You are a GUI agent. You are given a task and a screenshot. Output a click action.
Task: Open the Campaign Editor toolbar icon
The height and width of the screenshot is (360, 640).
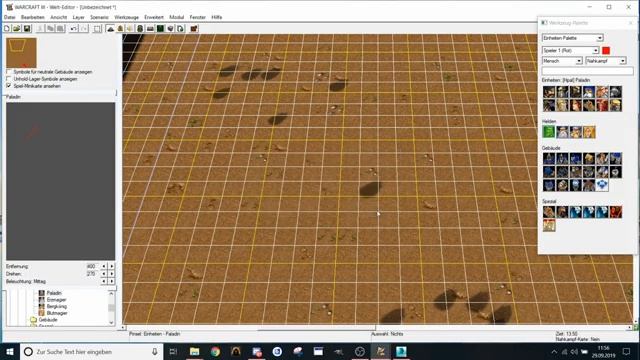[150, 29]
